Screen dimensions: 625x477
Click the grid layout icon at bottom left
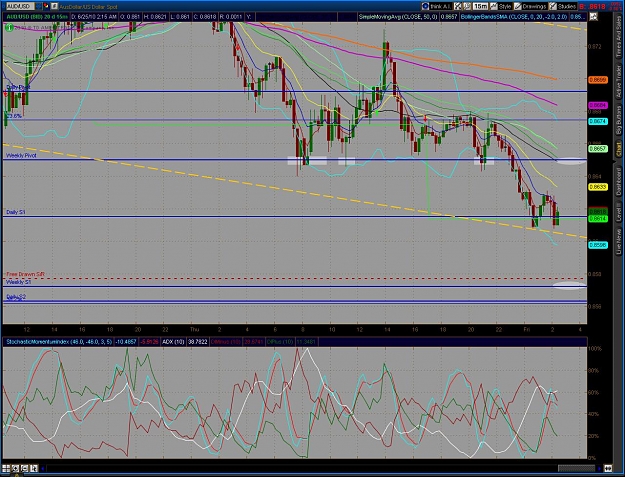tap(6, 468)
